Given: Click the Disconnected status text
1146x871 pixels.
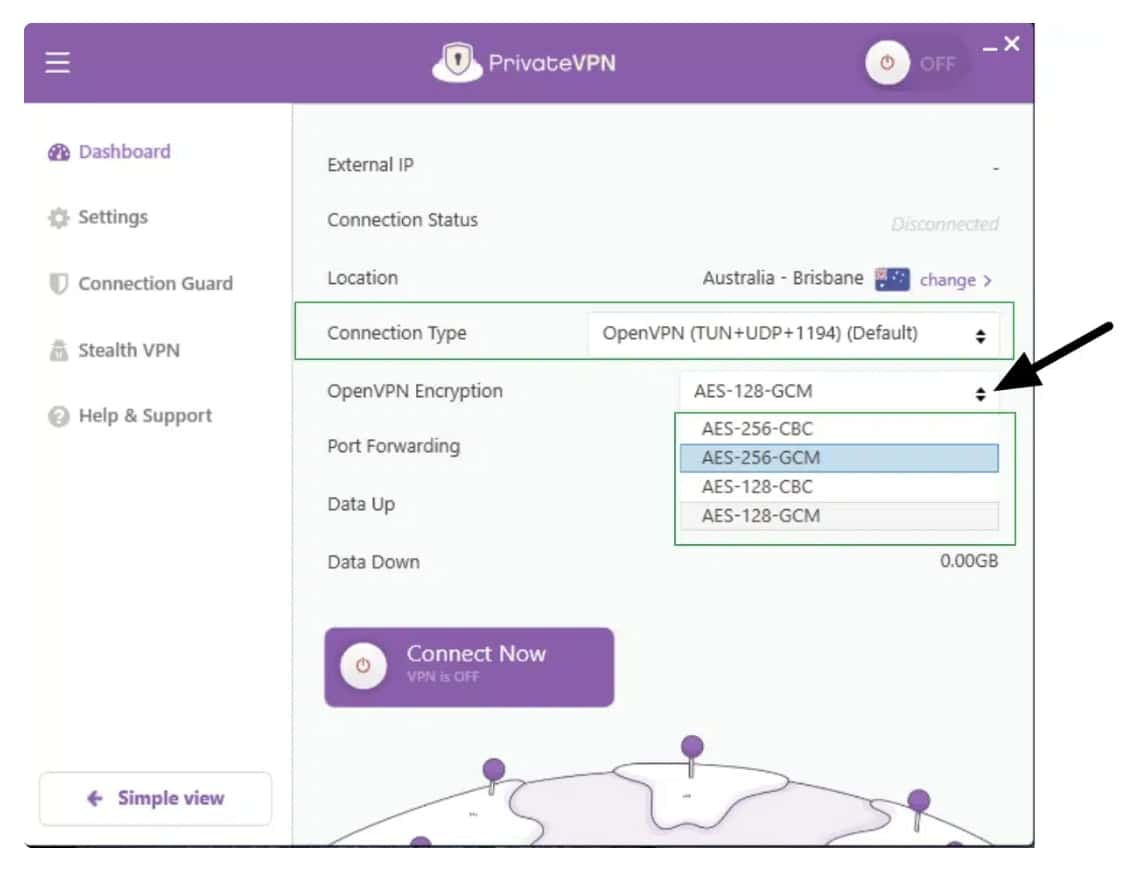Looking at the screenshot, I should [944, 224].
